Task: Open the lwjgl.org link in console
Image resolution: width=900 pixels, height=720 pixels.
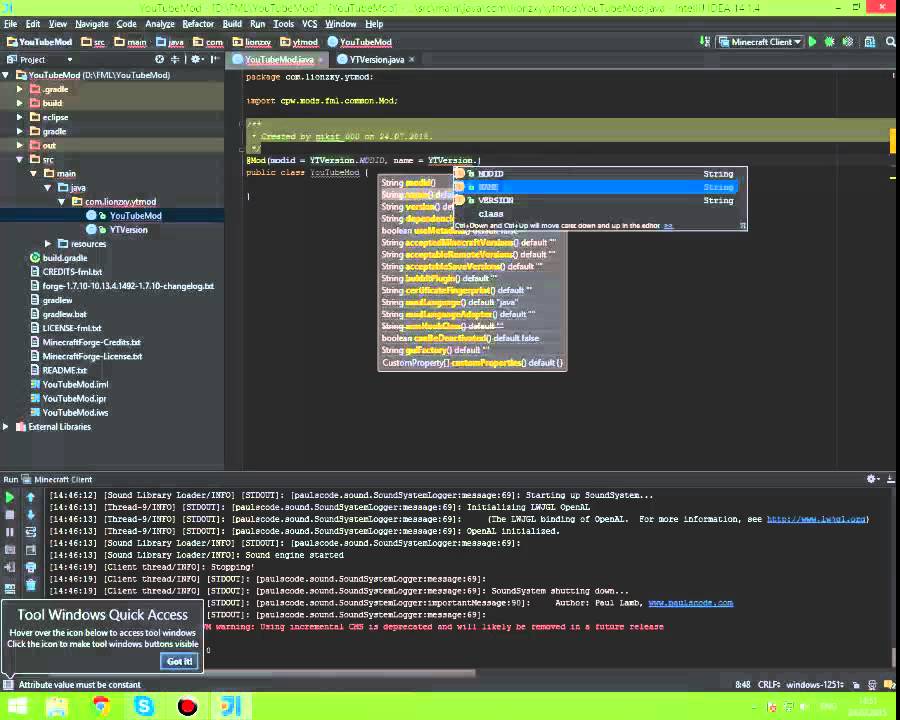Action: click(x=816, y=519)
